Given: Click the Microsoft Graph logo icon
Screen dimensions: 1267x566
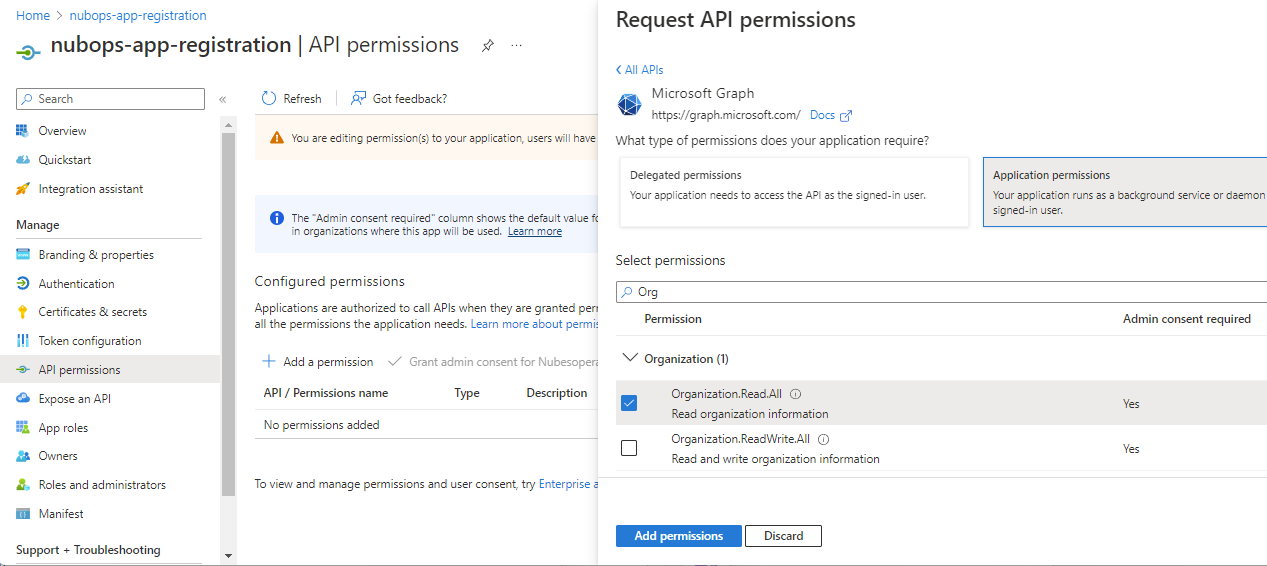Looking at the screenshot, I should pyautogui.click(x=629, y=104).
